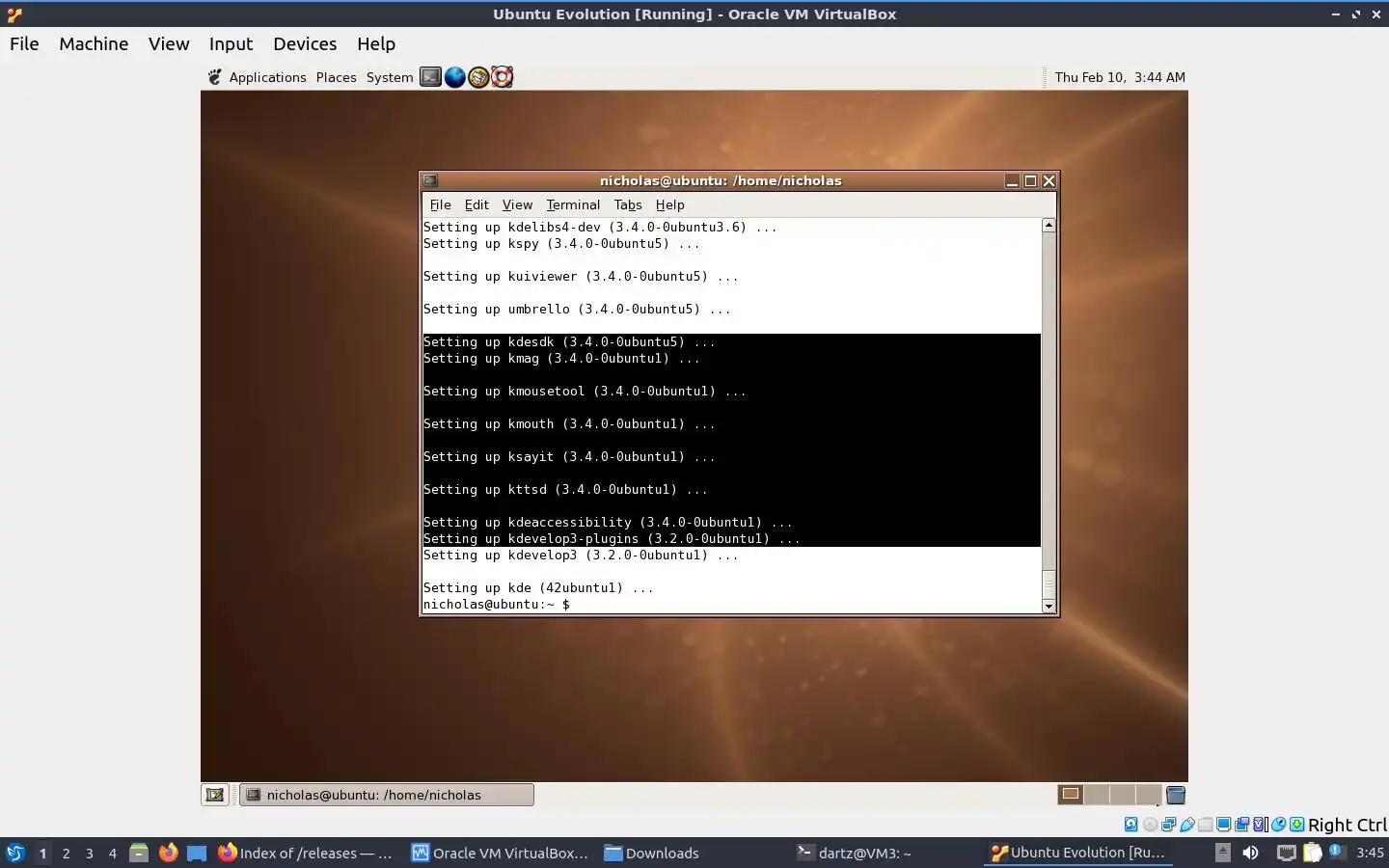The image size is (1389, 868).
Task: Click the eject removable media tray icon
Action: 1223,853
